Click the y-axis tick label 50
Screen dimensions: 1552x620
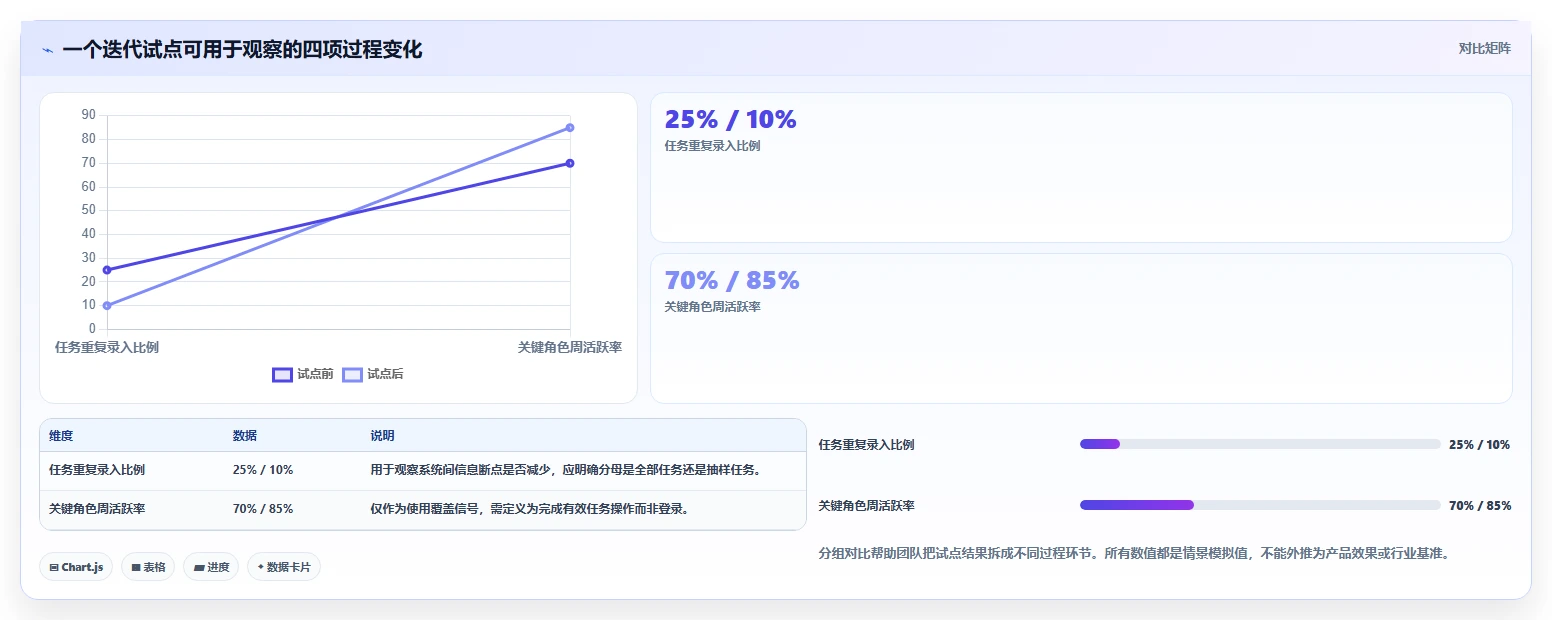[x=89, y=210]
